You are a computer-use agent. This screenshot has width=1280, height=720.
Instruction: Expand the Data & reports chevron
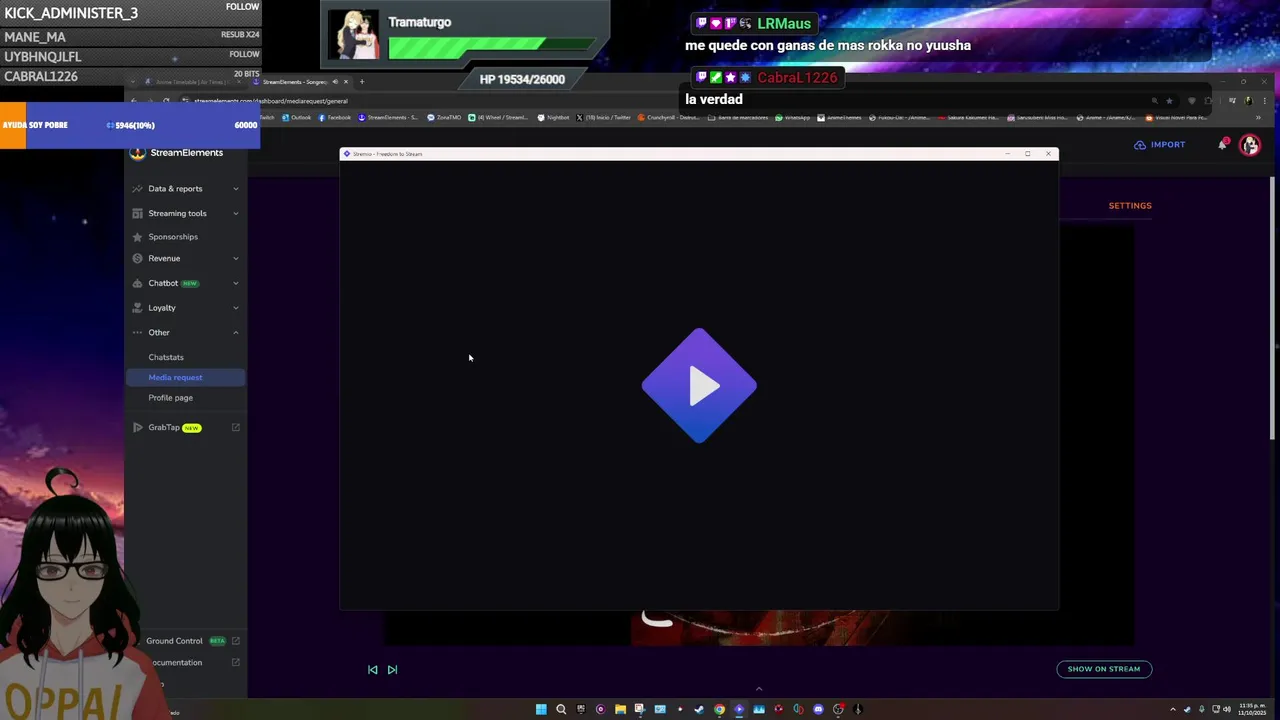click(236, 188)
